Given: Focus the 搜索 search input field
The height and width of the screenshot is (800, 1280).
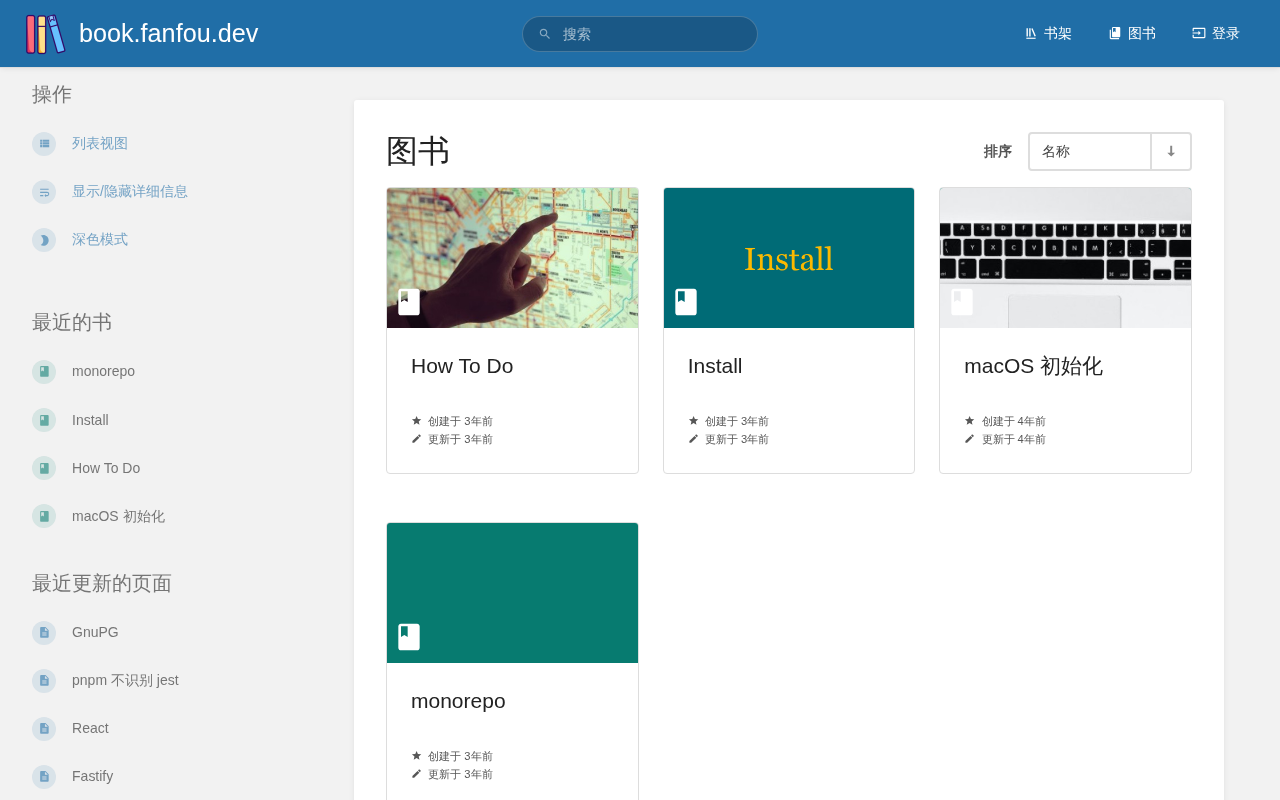Looking at the screenshot, I should point(650,34).
